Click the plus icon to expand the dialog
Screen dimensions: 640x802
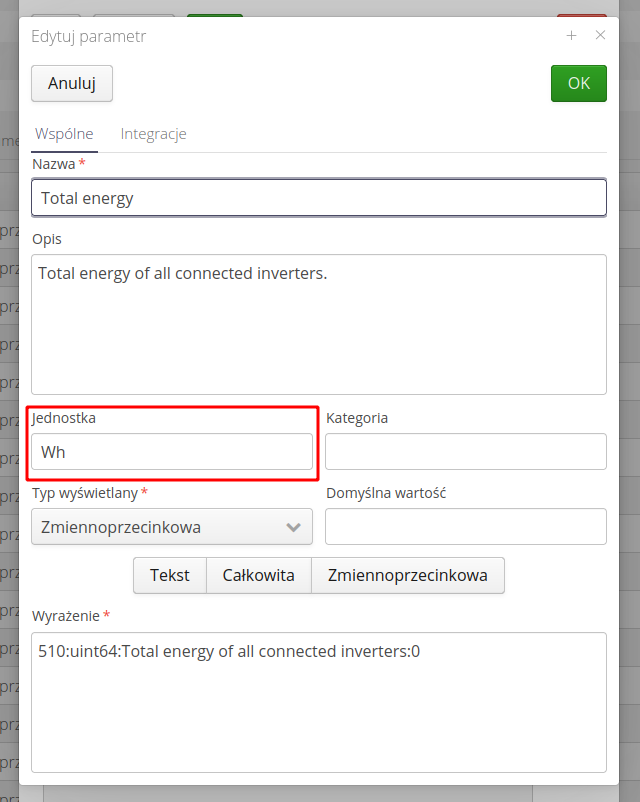[x=571, y=35]
